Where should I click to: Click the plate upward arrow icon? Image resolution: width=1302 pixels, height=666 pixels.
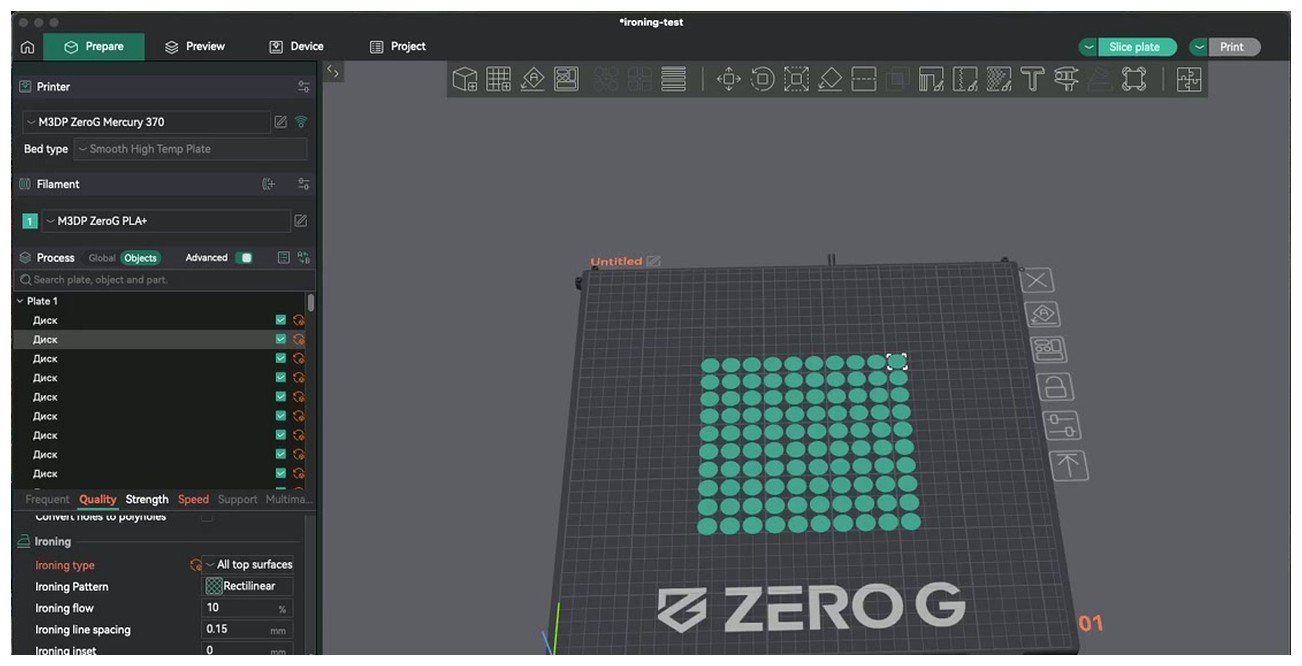[1069, 464]
